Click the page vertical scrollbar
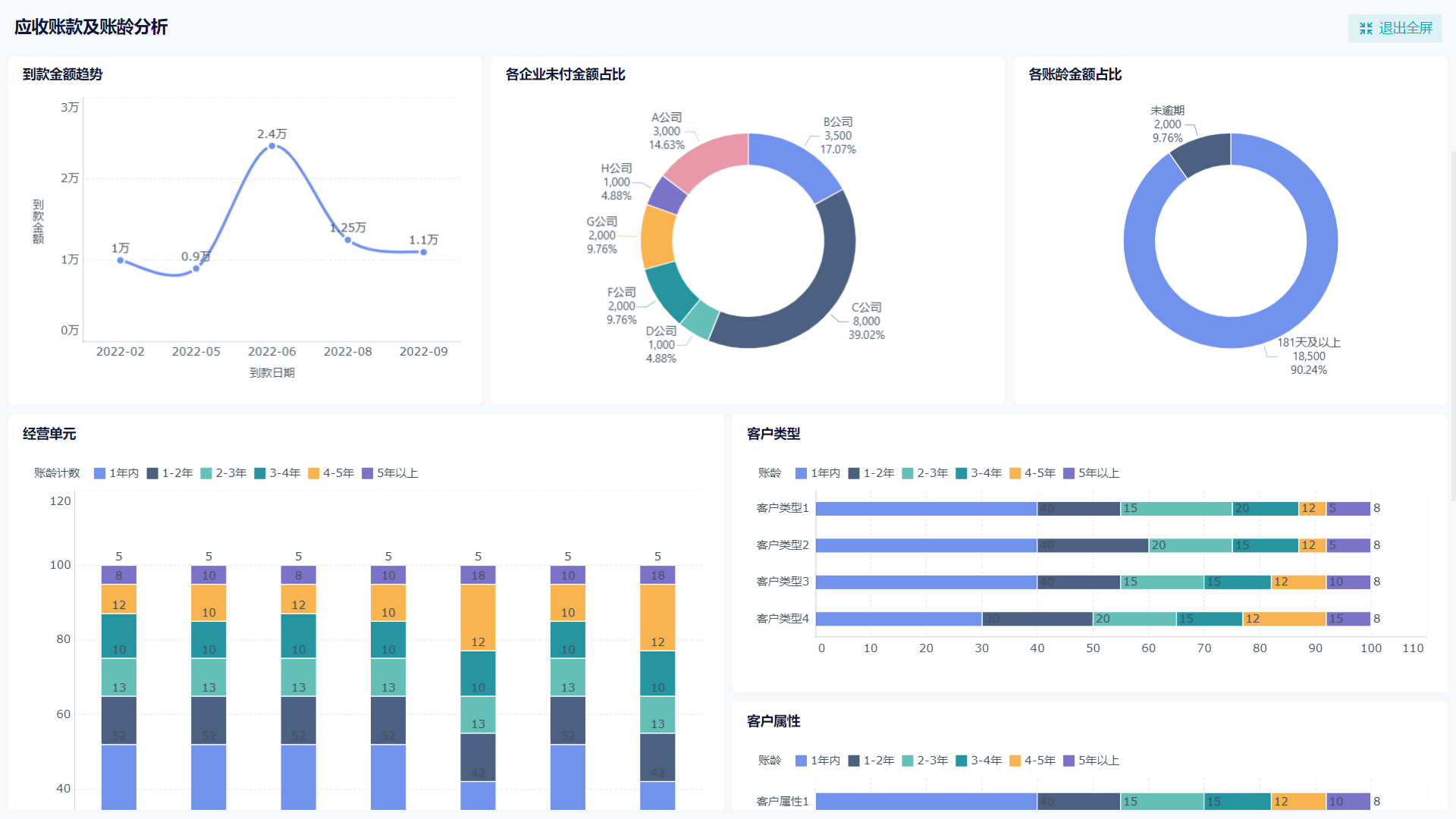 coord(1453,326)
